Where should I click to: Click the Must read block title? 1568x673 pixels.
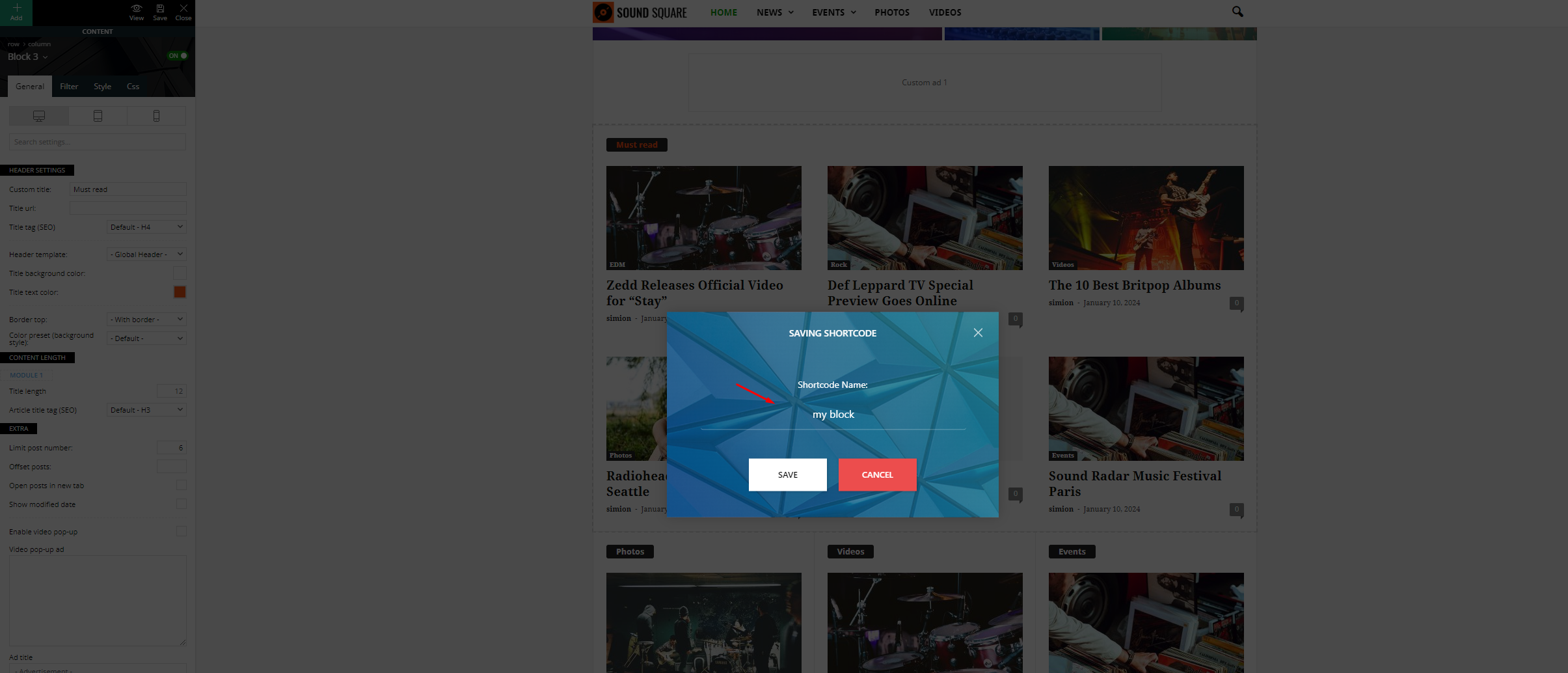tap(636, 145)
